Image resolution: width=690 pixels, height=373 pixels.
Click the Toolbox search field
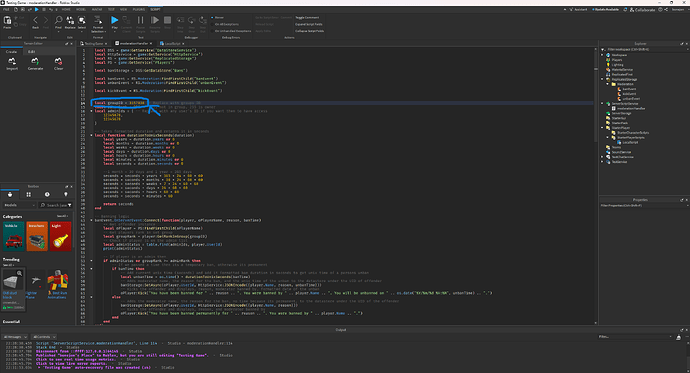55,205
